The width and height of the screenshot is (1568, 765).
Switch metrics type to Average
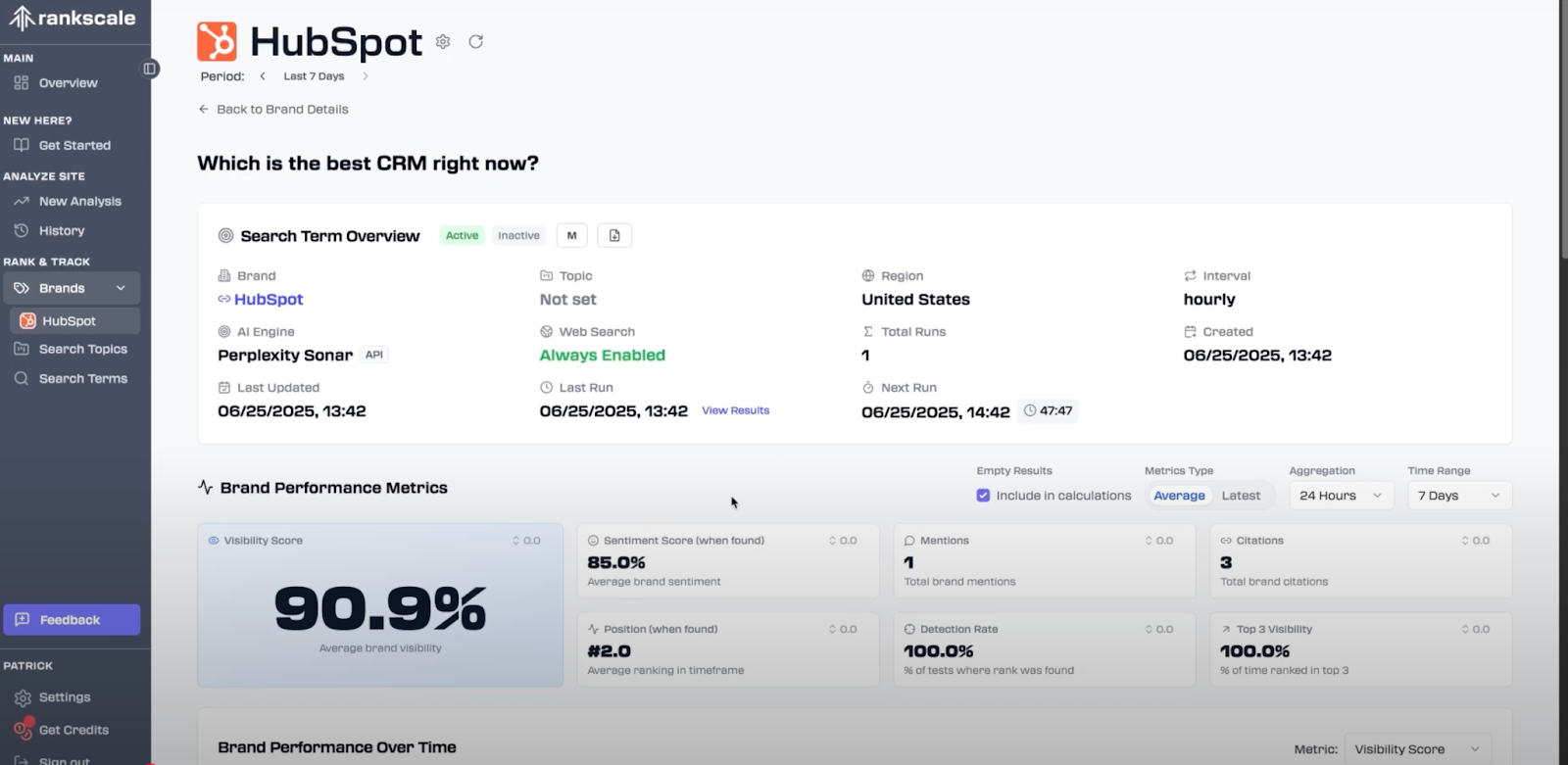pos(1179,496)
